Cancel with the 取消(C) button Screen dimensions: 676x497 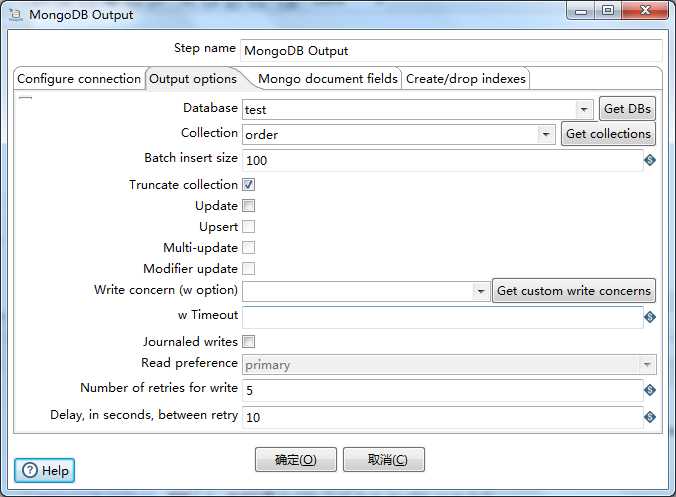(x=384, y=459)
